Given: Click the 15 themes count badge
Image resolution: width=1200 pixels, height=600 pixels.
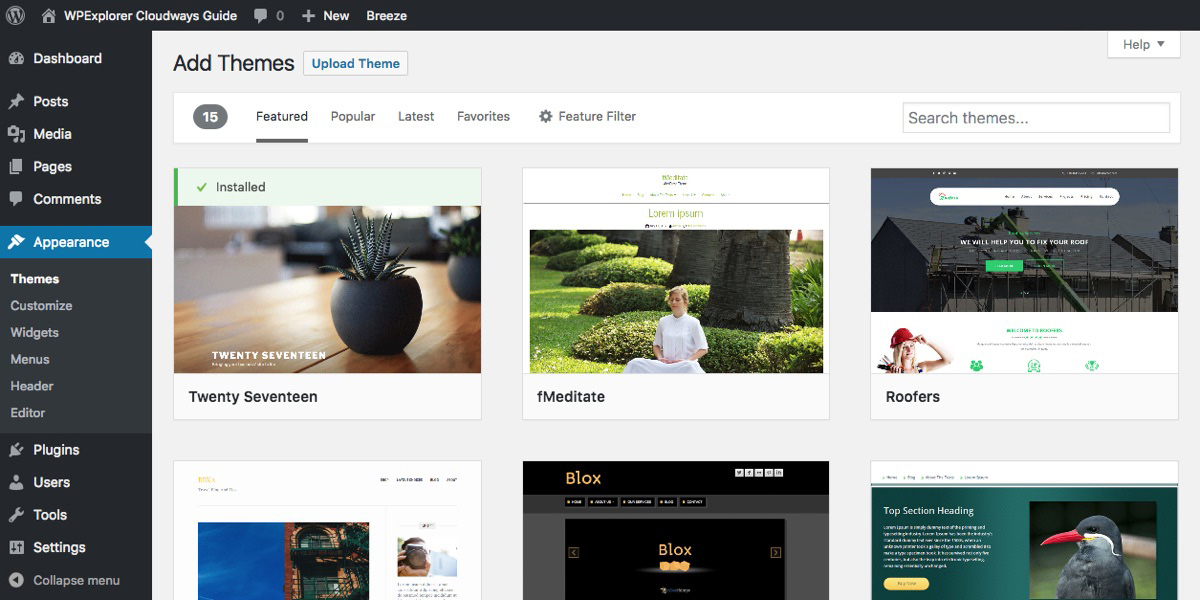Looking at the screenshot, I should tap(210, 117).
